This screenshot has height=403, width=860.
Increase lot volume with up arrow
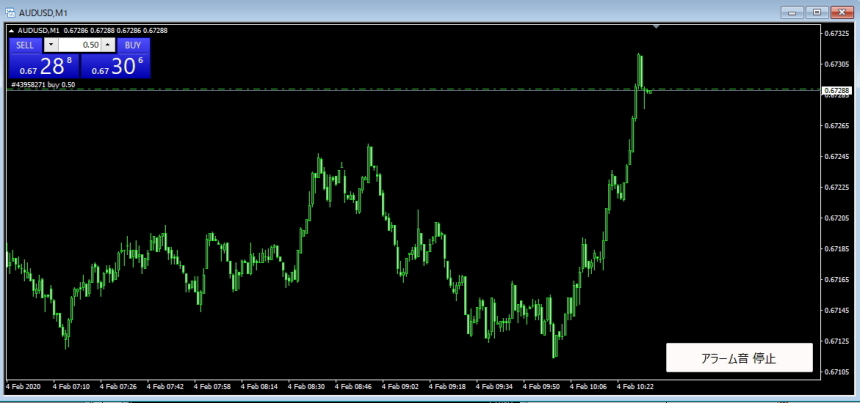108,46
